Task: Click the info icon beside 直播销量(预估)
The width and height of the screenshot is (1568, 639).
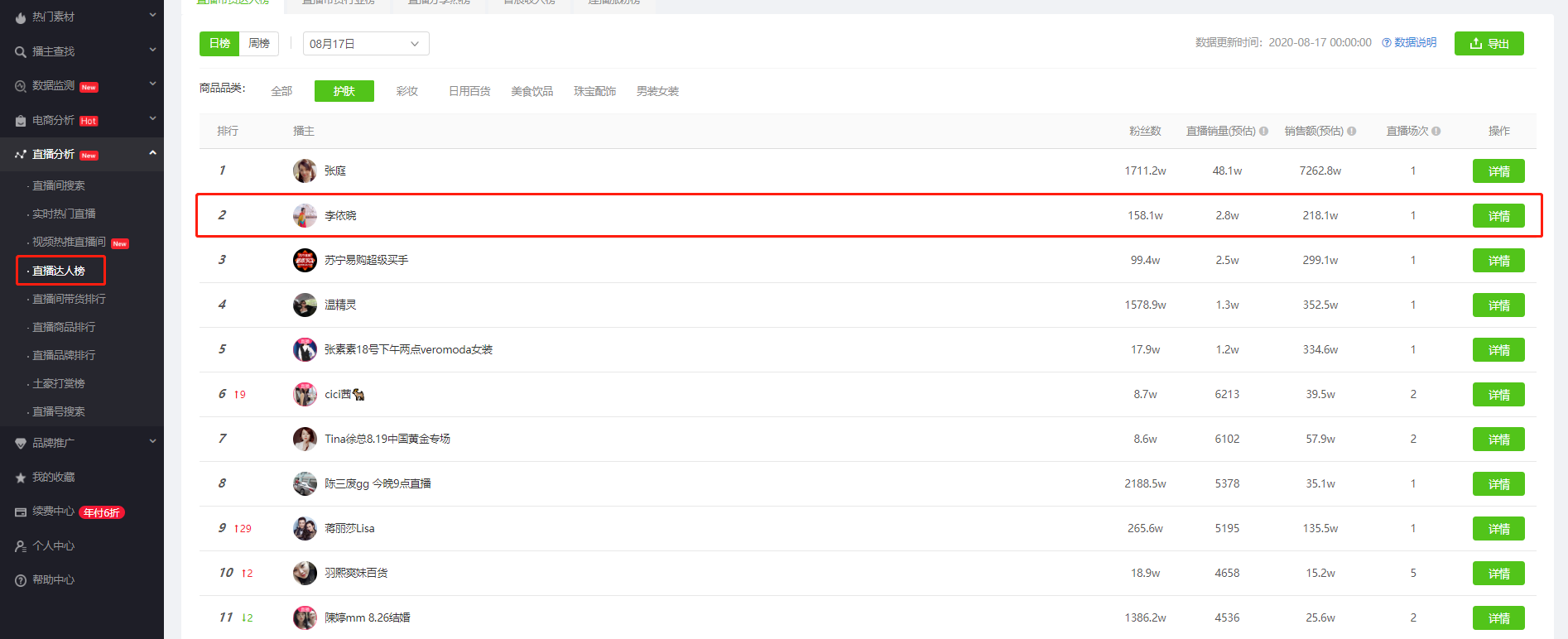Action: click(x=1263, y=131)
